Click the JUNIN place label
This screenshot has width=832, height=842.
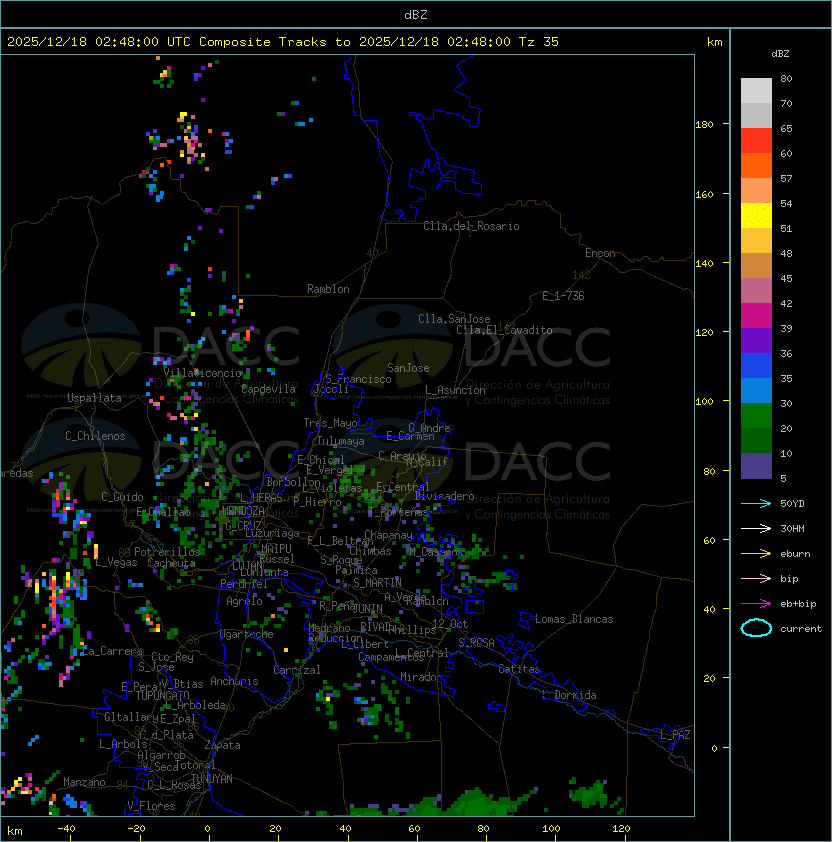click(x=368, y=608)
